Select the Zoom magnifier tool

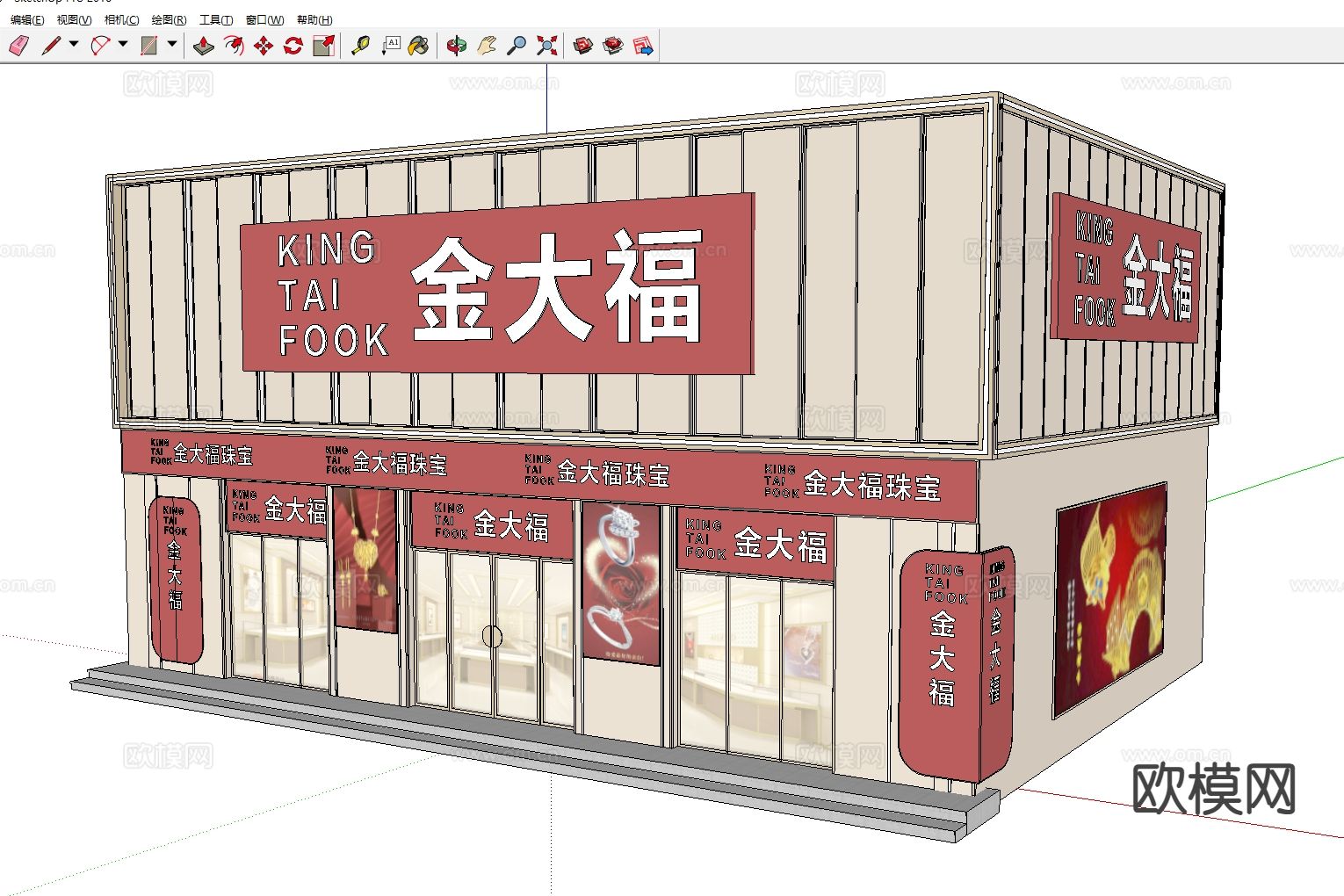[x=517, y=45]
